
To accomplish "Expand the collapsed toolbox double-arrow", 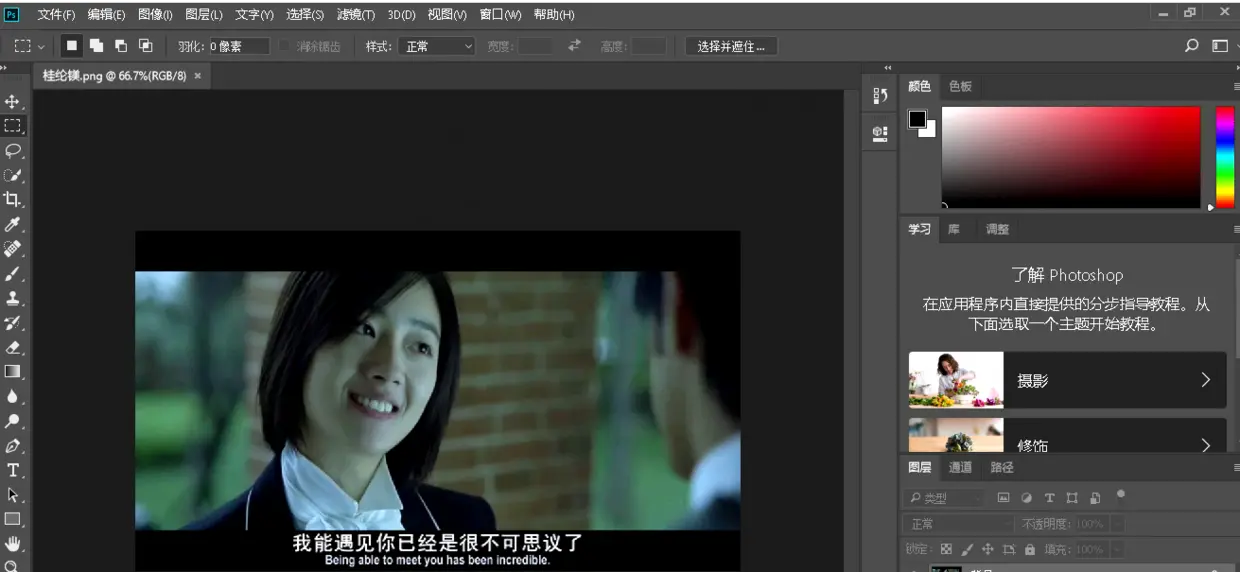I will click(4, 67).
